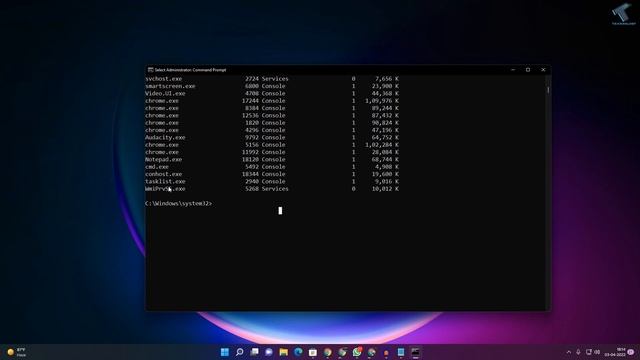The height and width of the screenshot is (360, 640).
Task: Click PID 9792 of Audacity.exe
Action: (252, 138)
